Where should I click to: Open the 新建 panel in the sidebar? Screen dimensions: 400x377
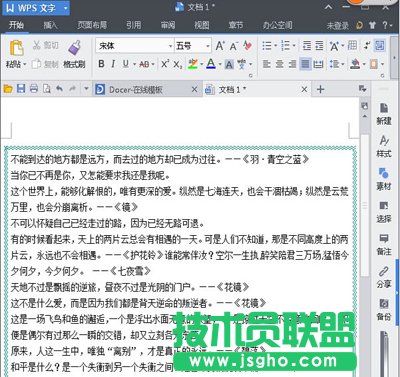[384, 114]
